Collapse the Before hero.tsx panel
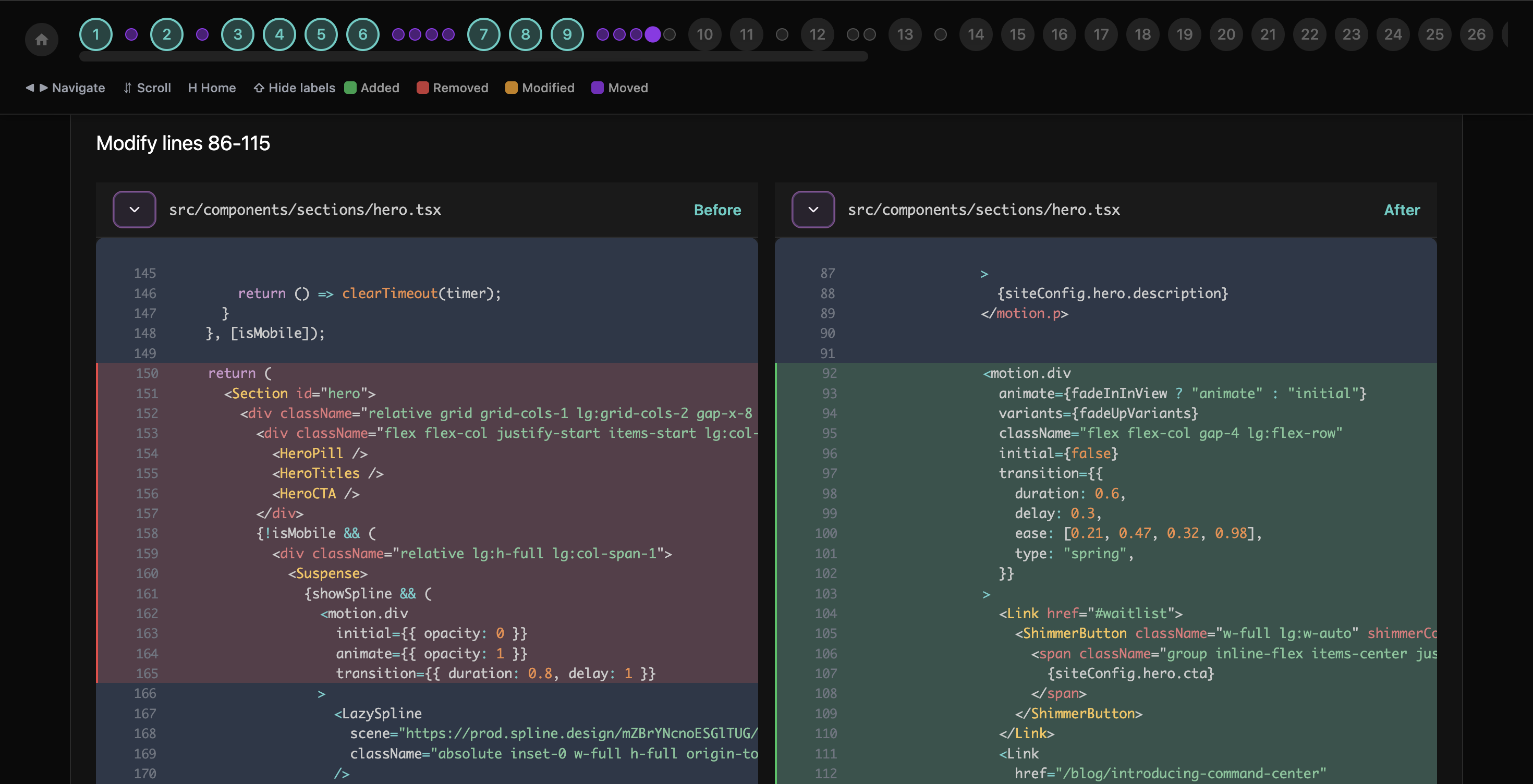Viewport: 1533px width, 784px height. pos(135,210)
